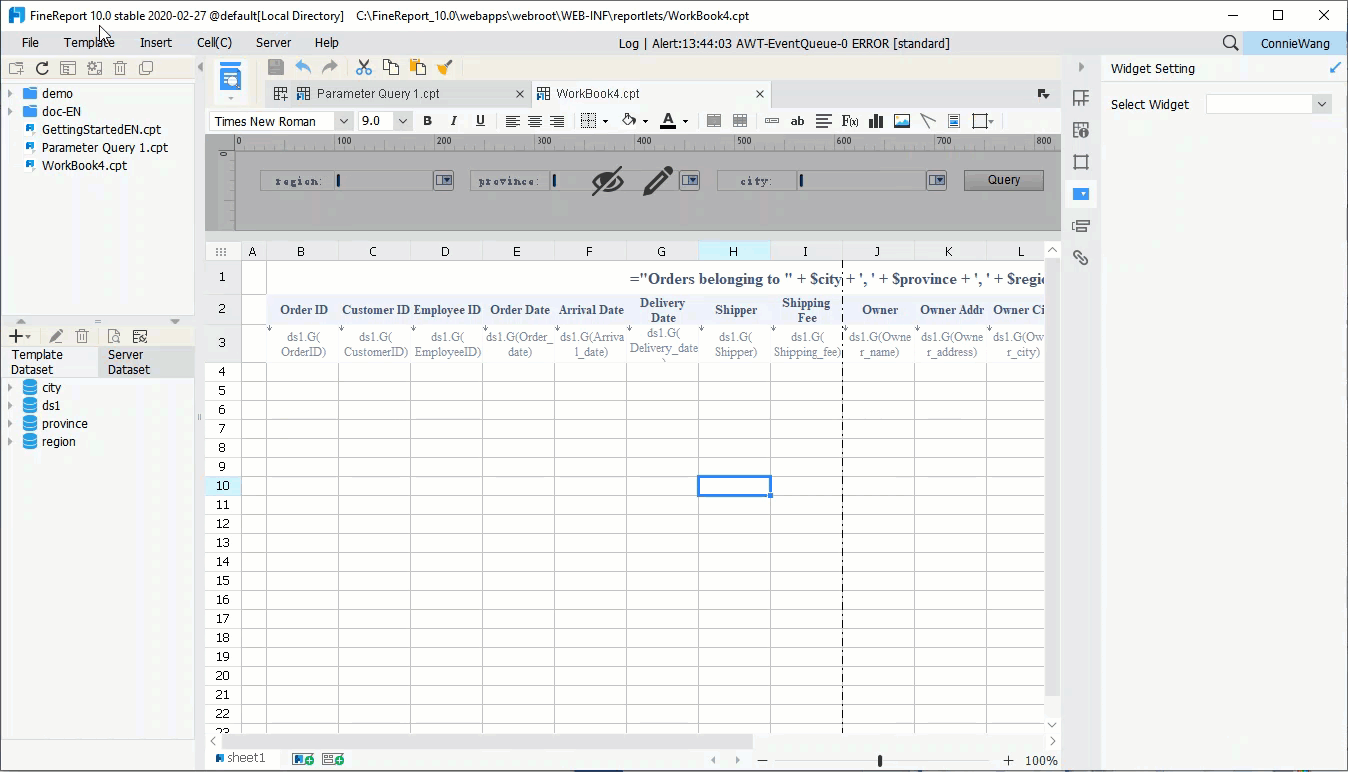Click the font color swatch icon
This screenshot has height=772, width=1348.
pos(668,121)
